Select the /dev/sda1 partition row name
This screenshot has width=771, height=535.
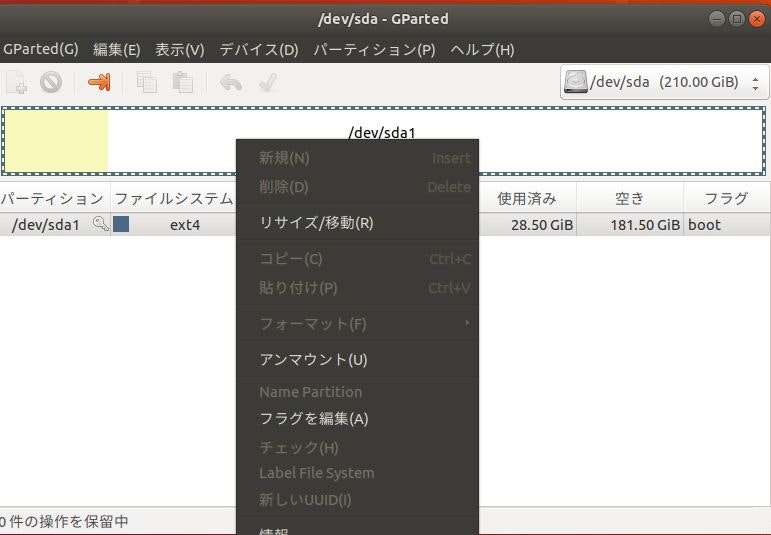click(x=45, y=225)
